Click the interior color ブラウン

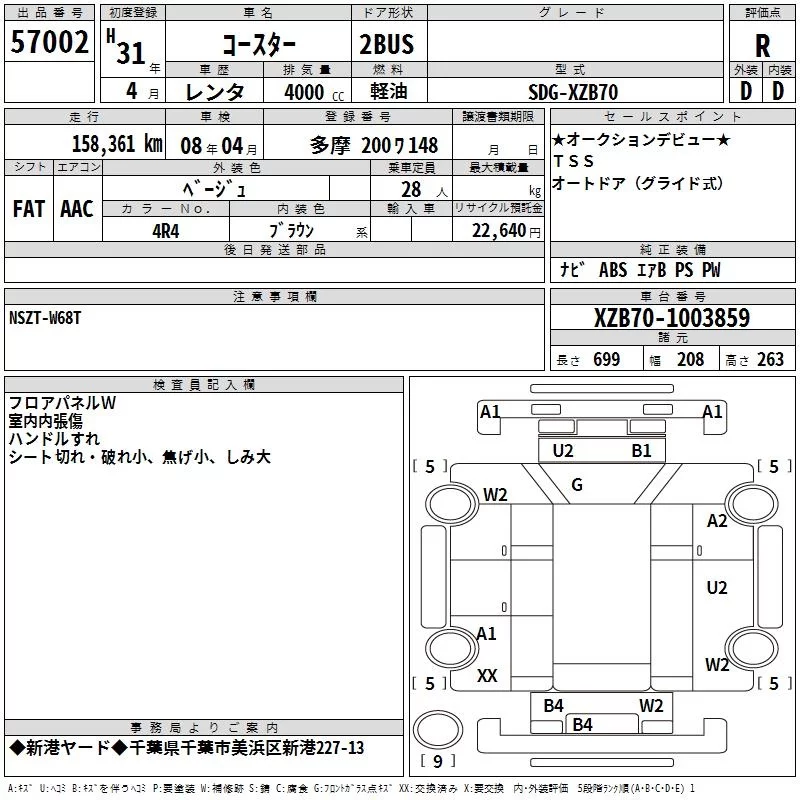tap(291, 231)
